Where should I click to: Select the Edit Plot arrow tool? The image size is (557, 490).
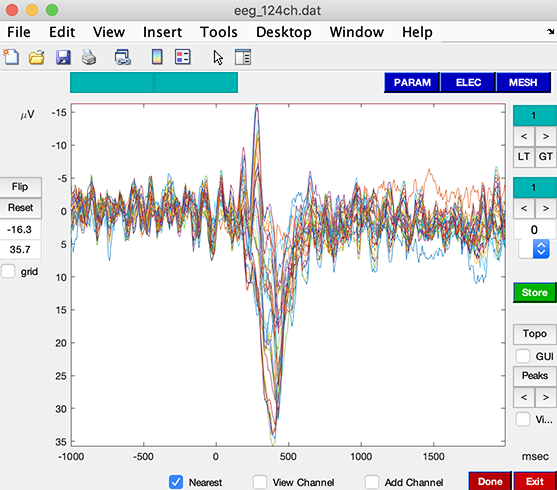pyautogui.click(x=218, y=57)
